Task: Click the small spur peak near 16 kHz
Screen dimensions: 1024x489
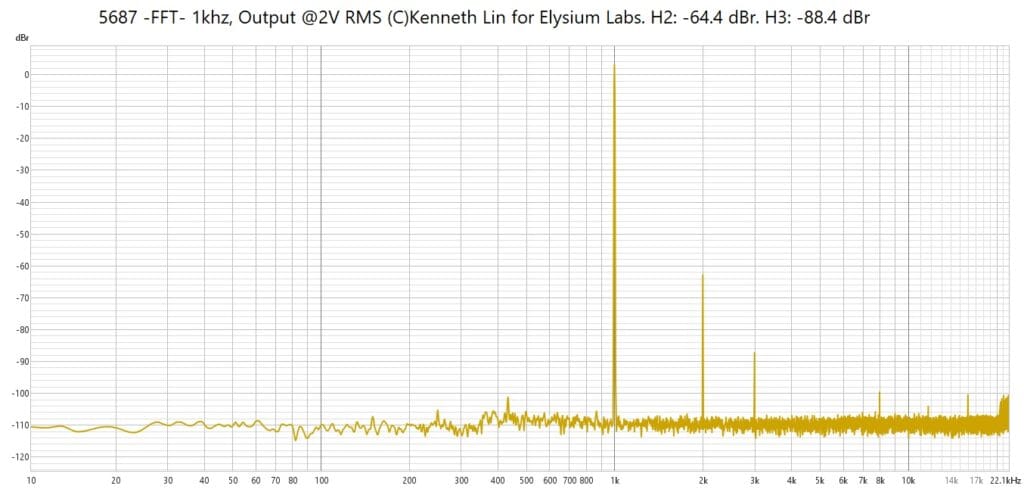Action: click(968, 403)
